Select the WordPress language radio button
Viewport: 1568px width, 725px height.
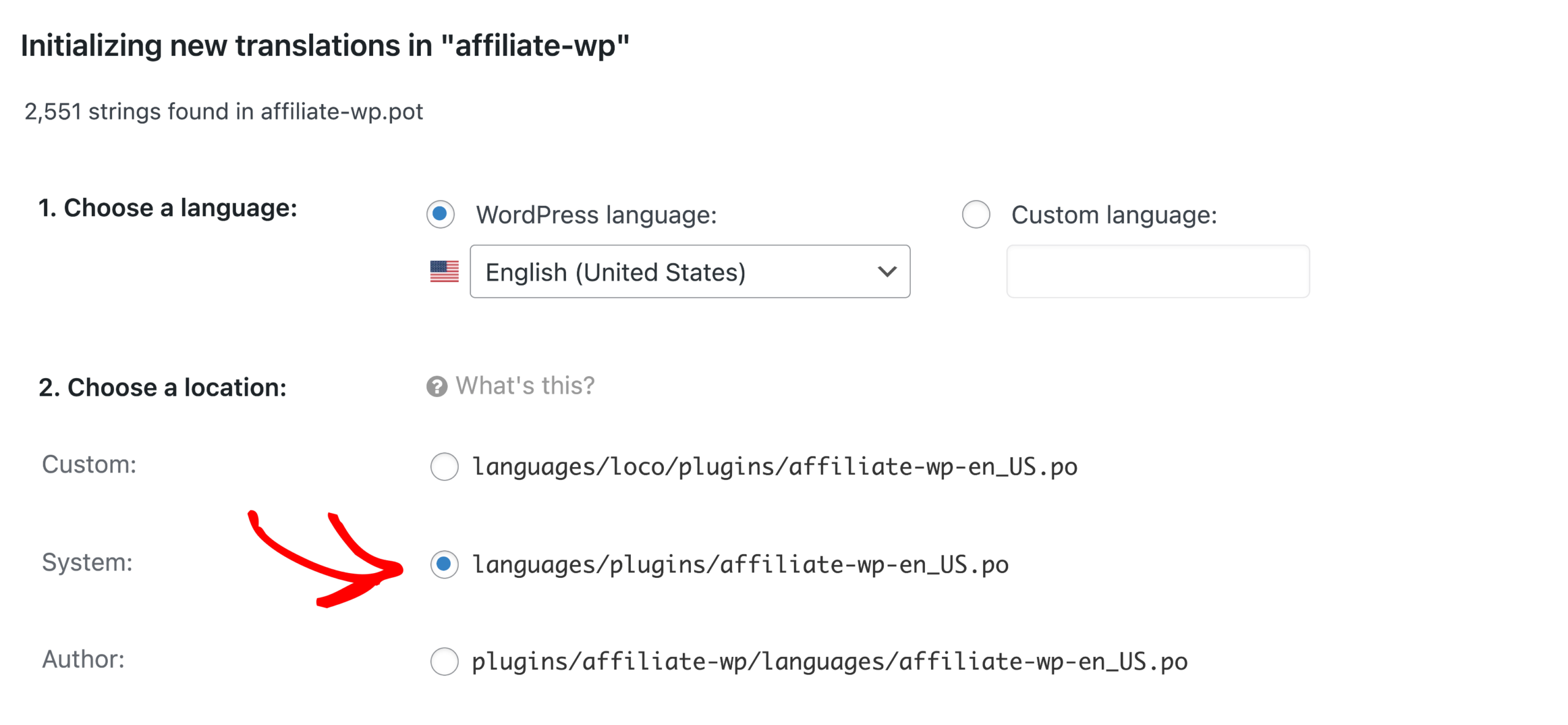[440, 214]
